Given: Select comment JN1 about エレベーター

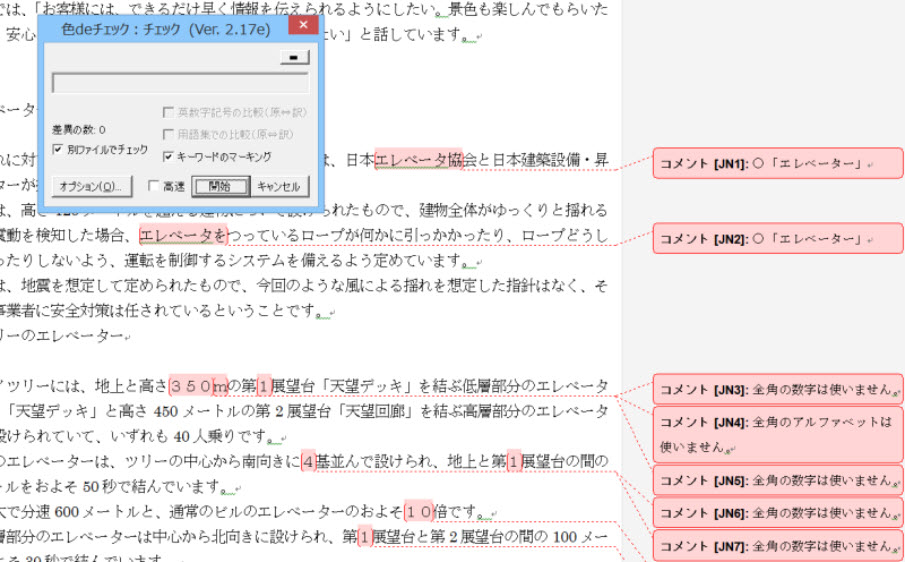Looking at the screenshot, I should [x=777, y=163].
